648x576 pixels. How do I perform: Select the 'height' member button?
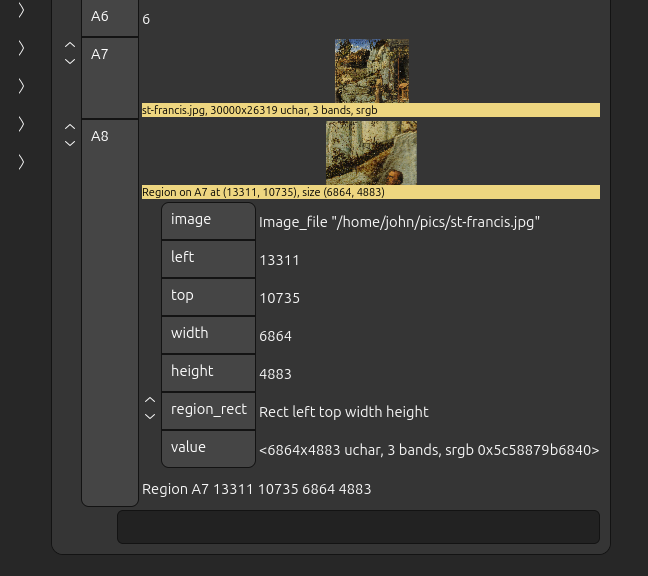(x=208, y=373)
